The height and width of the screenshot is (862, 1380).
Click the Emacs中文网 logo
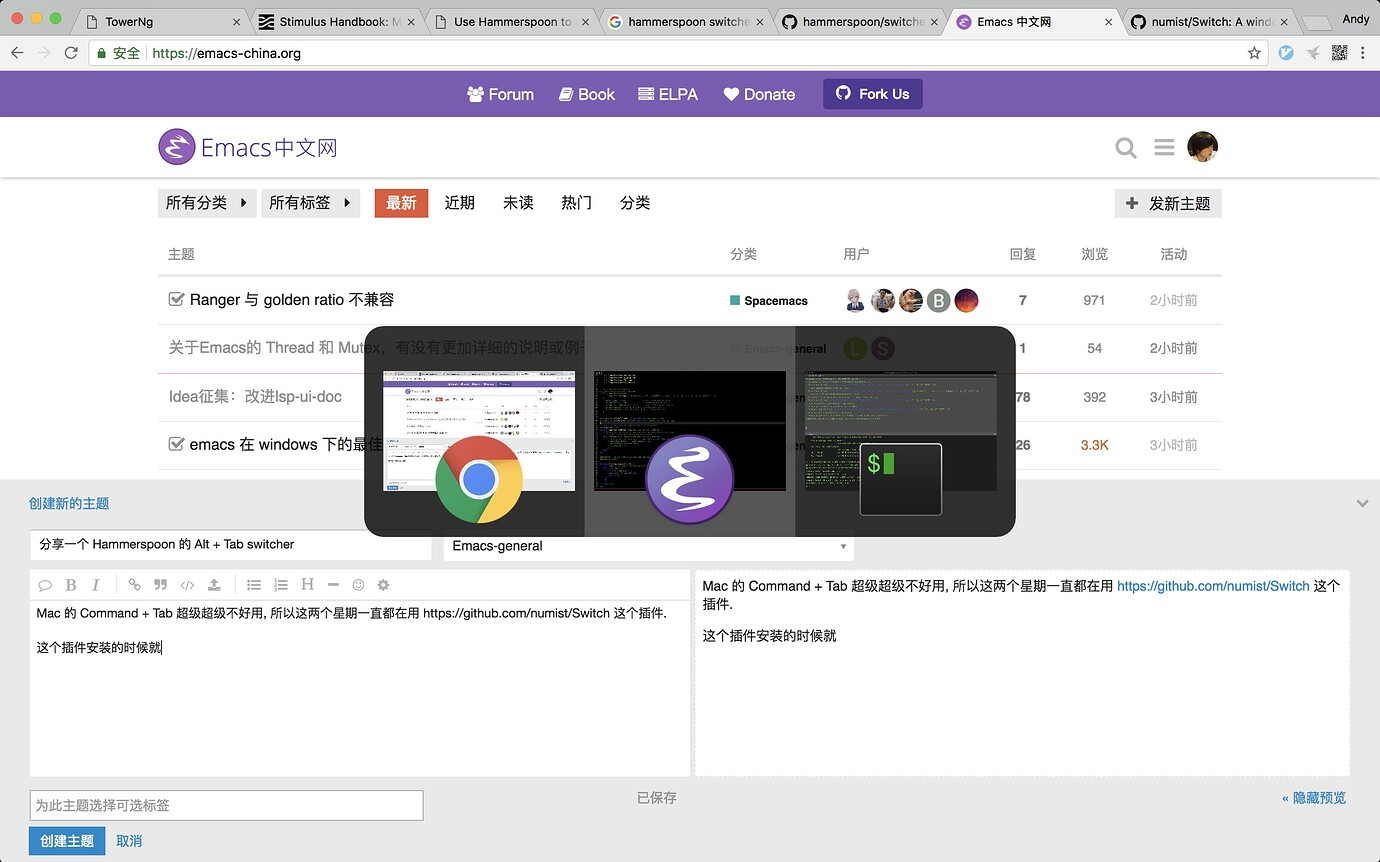(x=248, y=148)
